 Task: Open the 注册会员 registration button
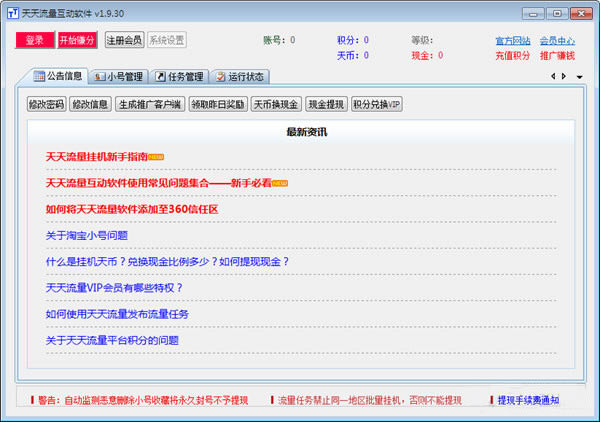pos(123,40)
